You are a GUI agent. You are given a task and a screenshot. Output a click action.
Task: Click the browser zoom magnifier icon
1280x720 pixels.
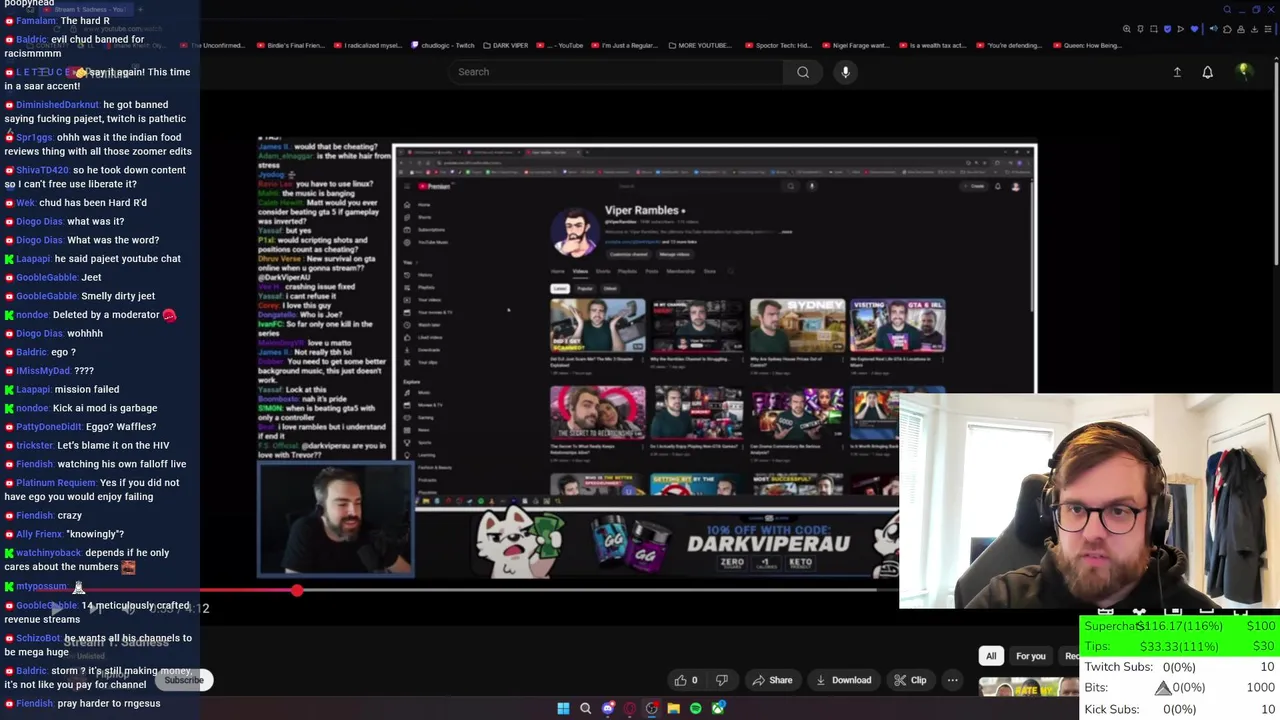click(x=1127, y=29)
